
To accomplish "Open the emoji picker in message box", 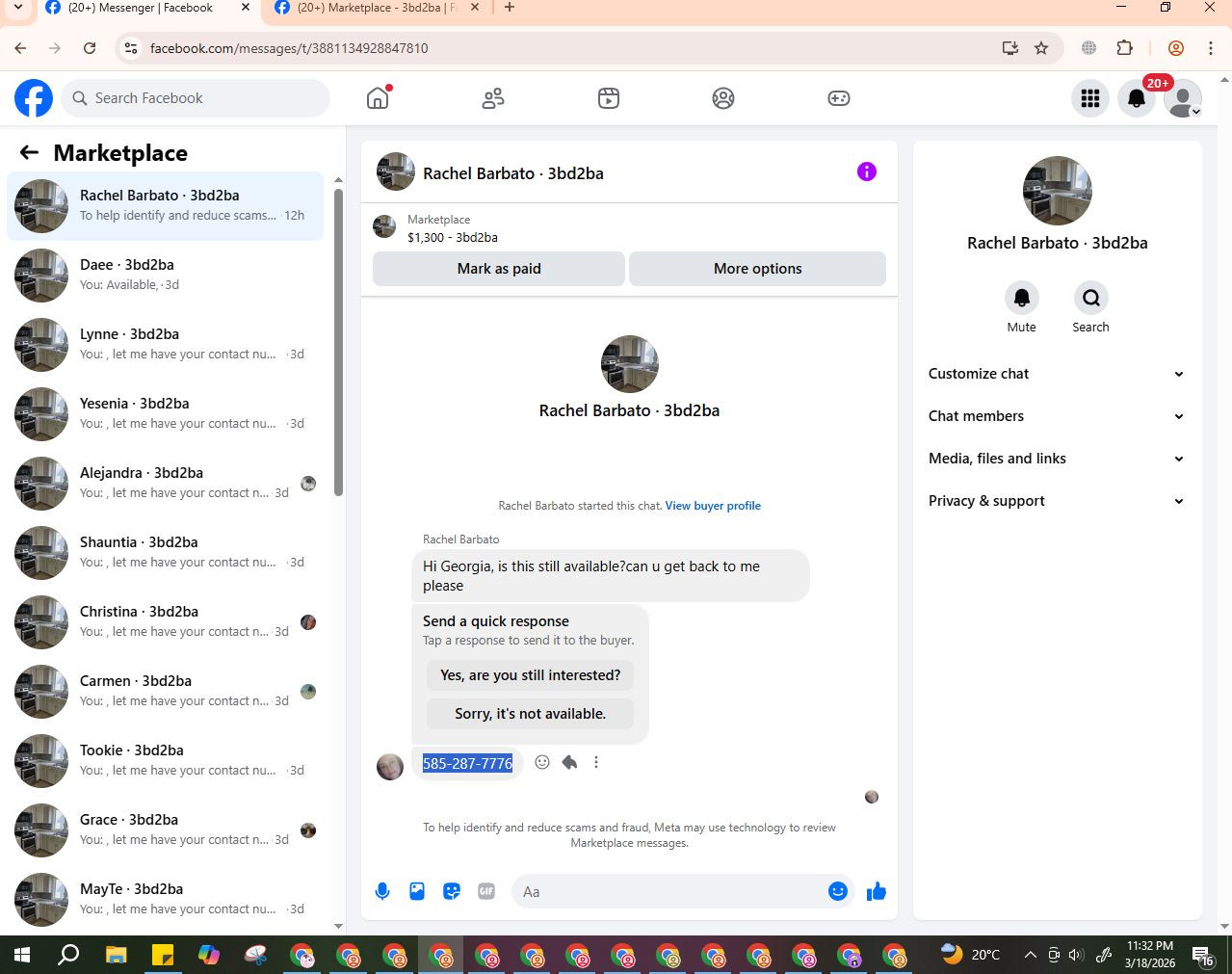I will [838, 891].
